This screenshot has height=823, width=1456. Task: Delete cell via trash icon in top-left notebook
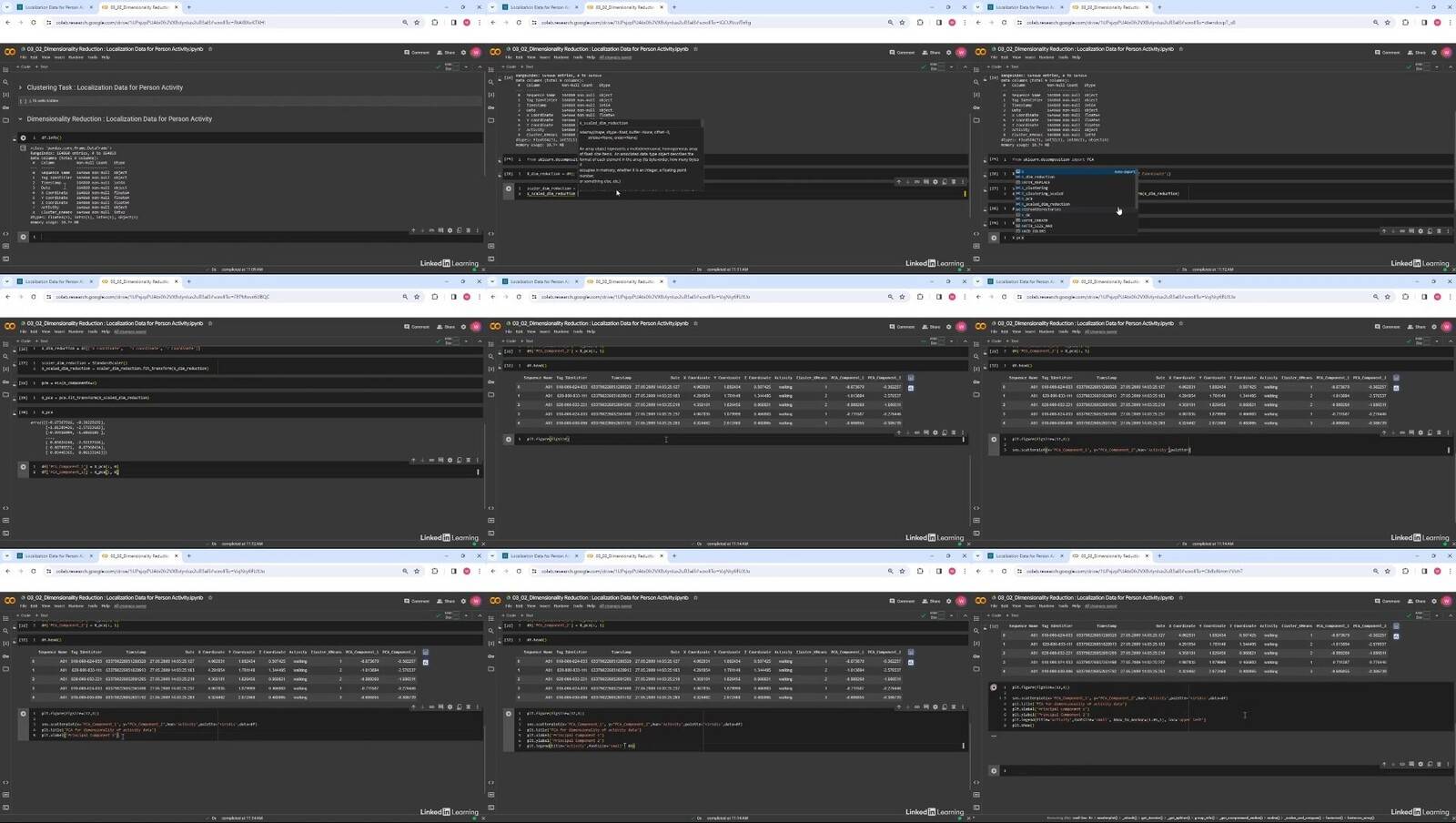click(468, 230)
